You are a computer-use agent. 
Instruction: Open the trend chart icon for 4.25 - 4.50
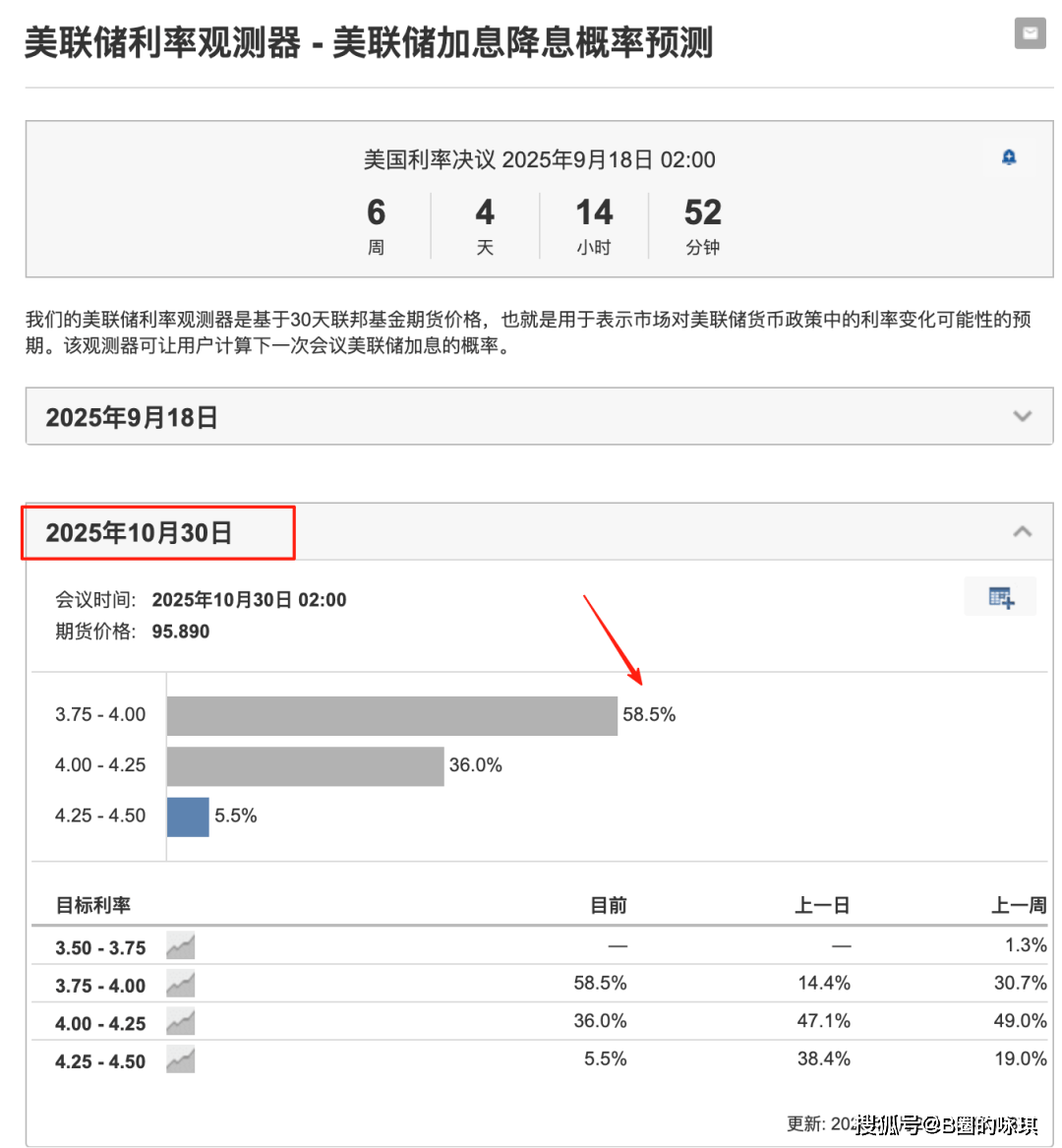point(180,1060)
